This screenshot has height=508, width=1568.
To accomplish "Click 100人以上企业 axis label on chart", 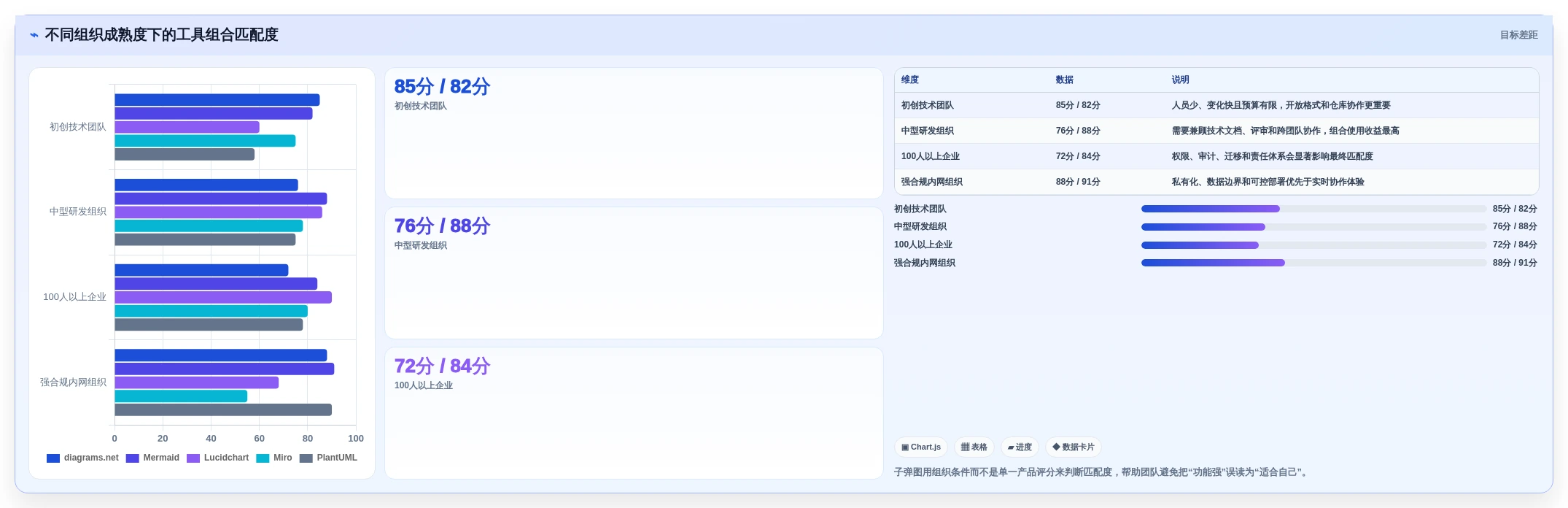I will [x=75, y=297].
